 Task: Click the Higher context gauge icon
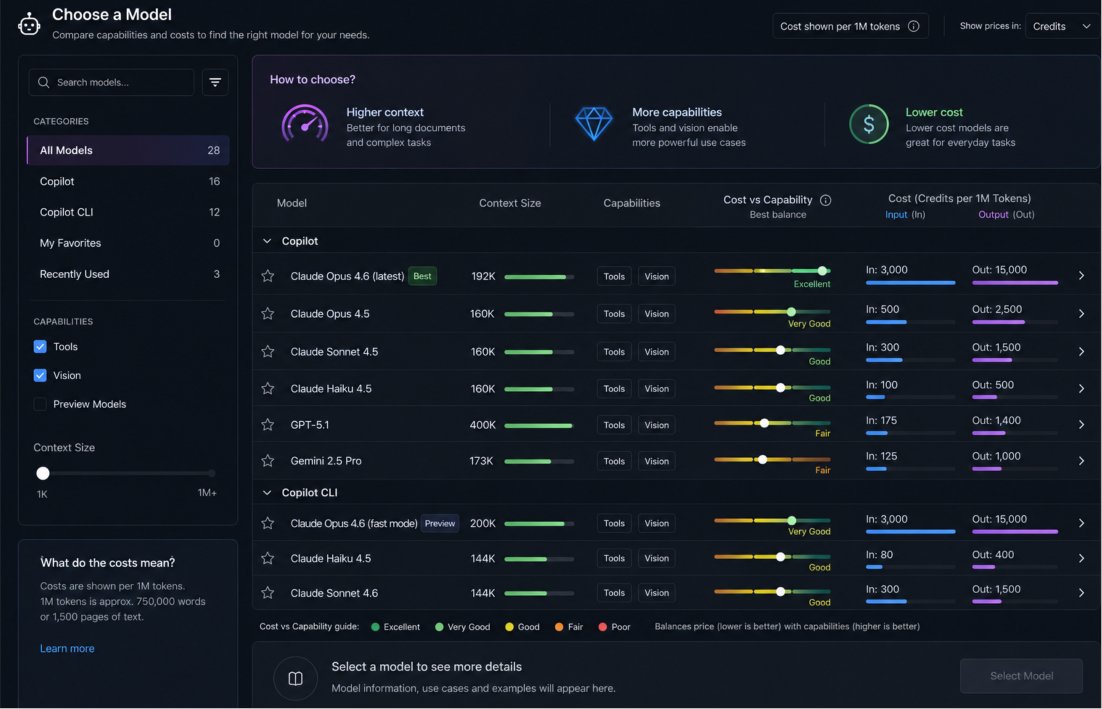(x=305, y=125)
